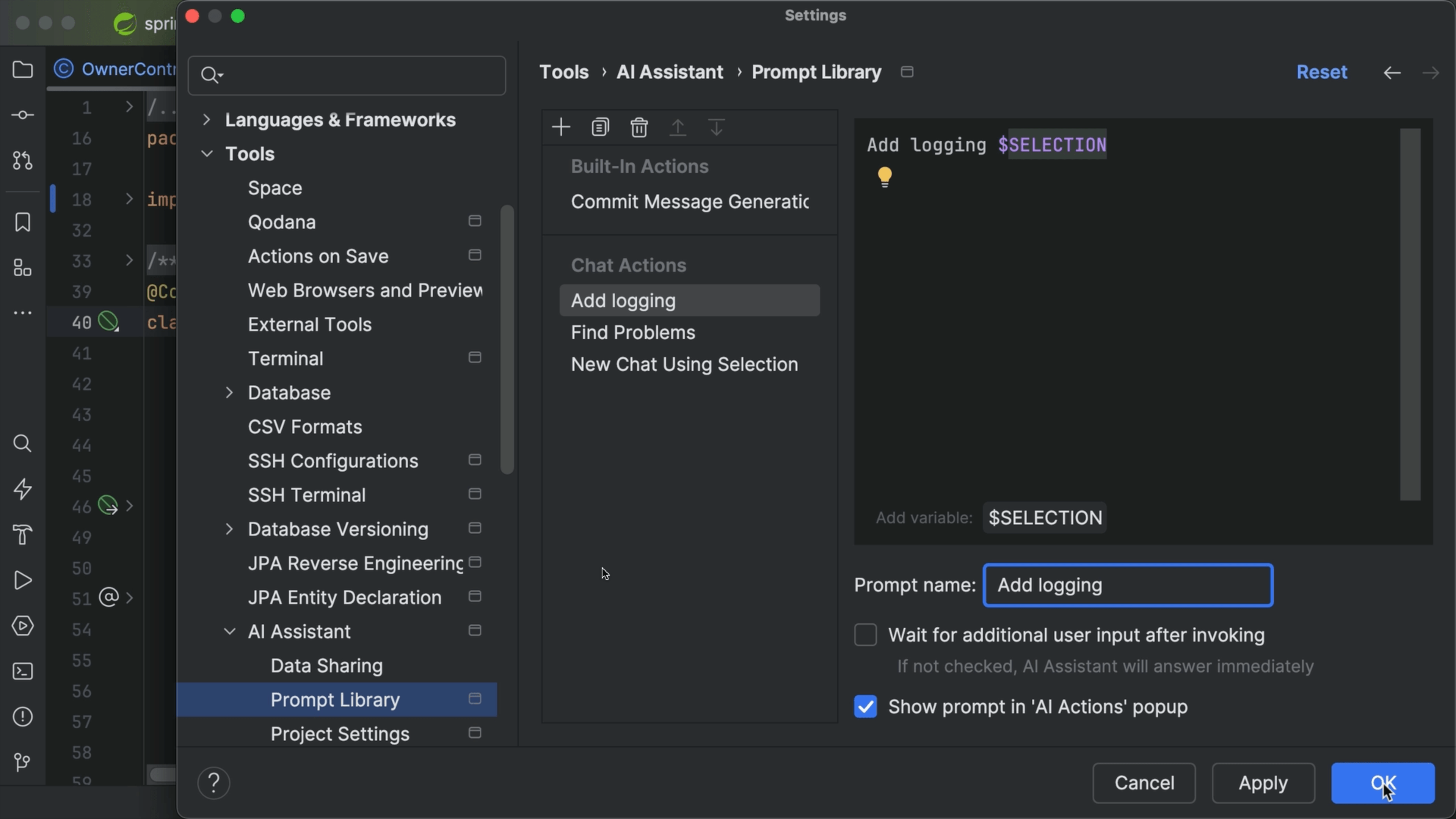Click the settings tree vertical scrollbar
The width and height of the screenshot is (1456, 819).
(507, 339)
